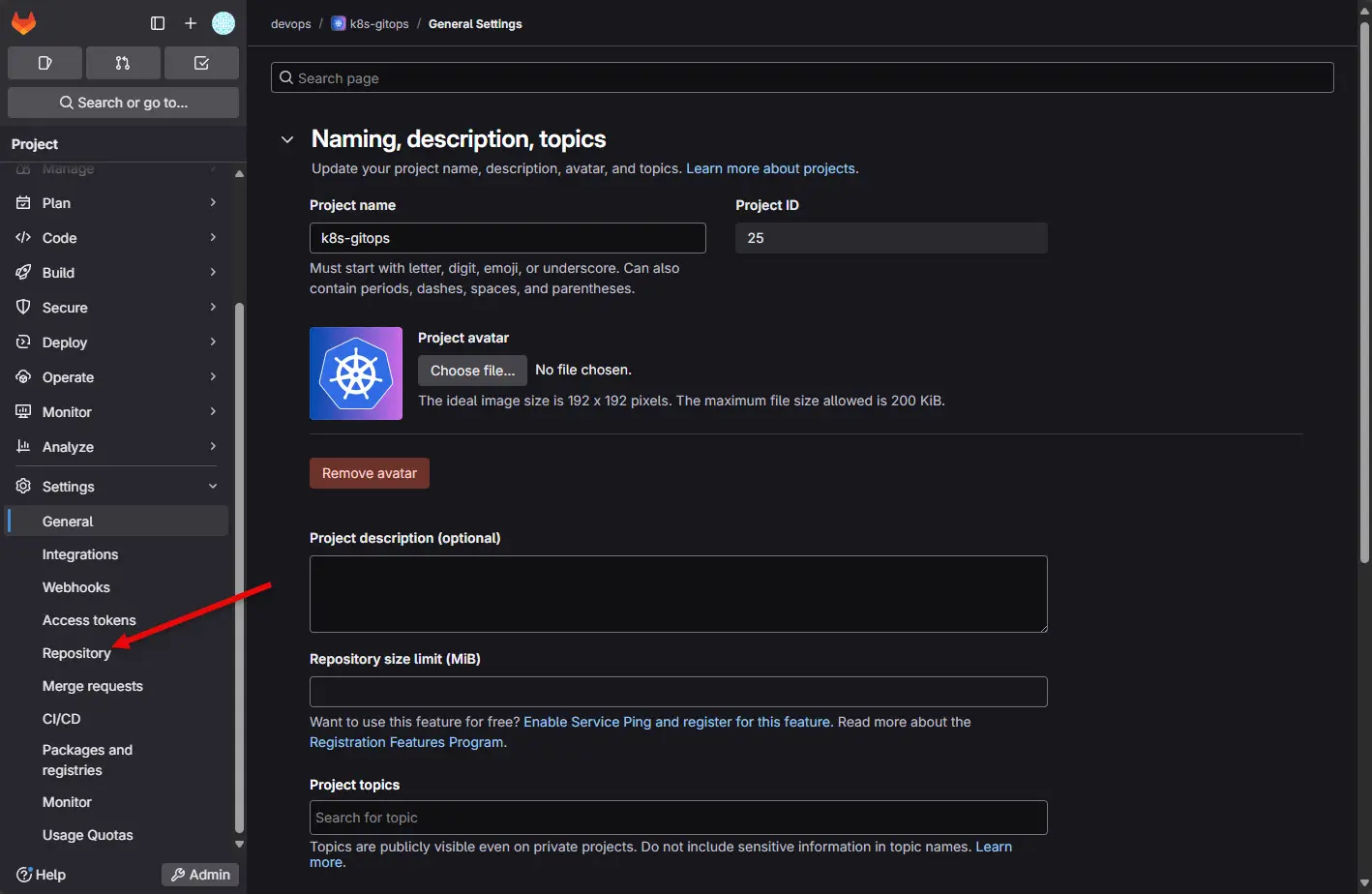The width and height of the screenshot is (1372, 894).
Task: Open Learn more about projects link
Action: click(770, 168)
